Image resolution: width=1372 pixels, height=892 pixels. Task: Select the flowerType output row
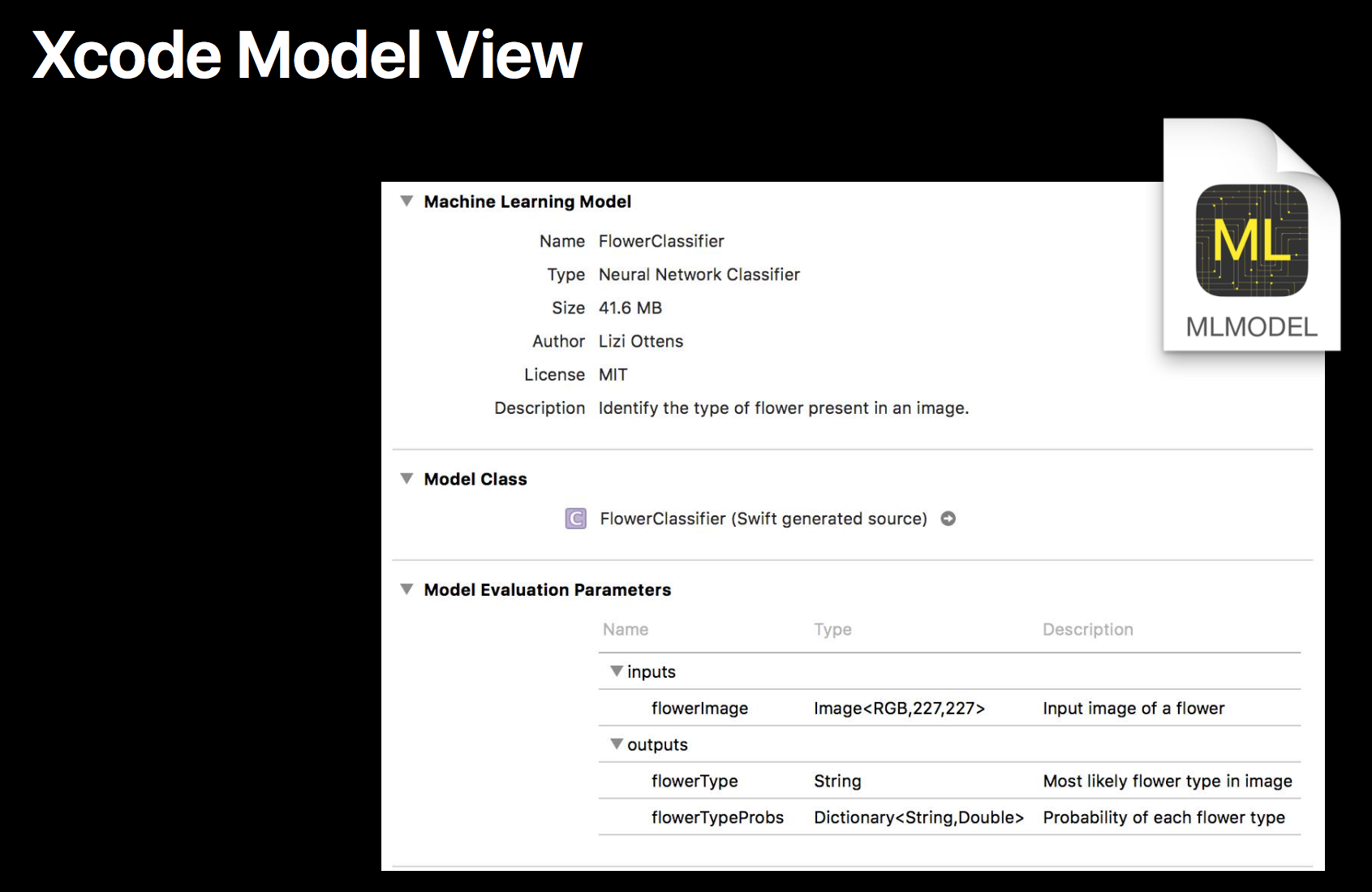pyautogui.click(x=695, y=781)
